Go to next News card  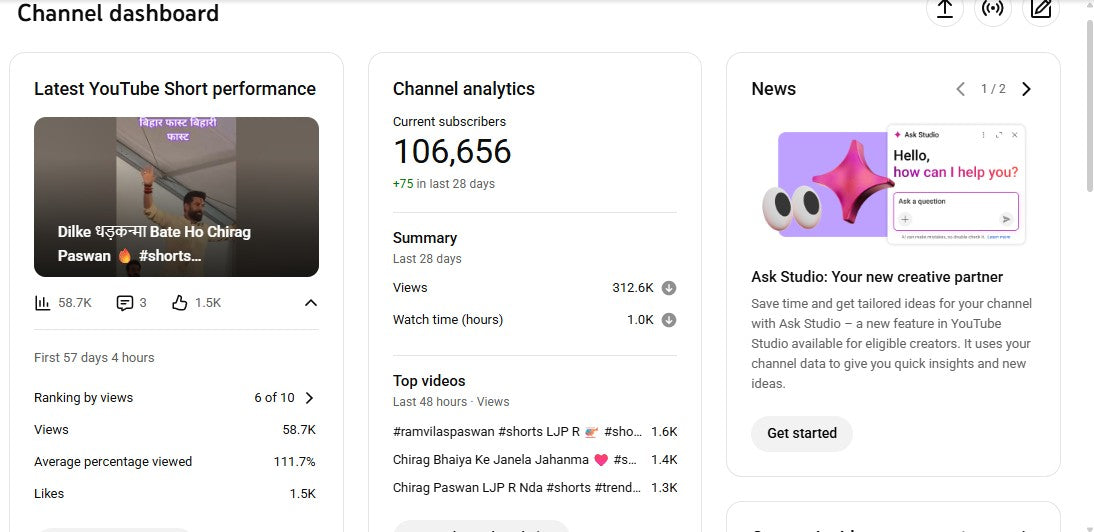[x=1026, y=89]
